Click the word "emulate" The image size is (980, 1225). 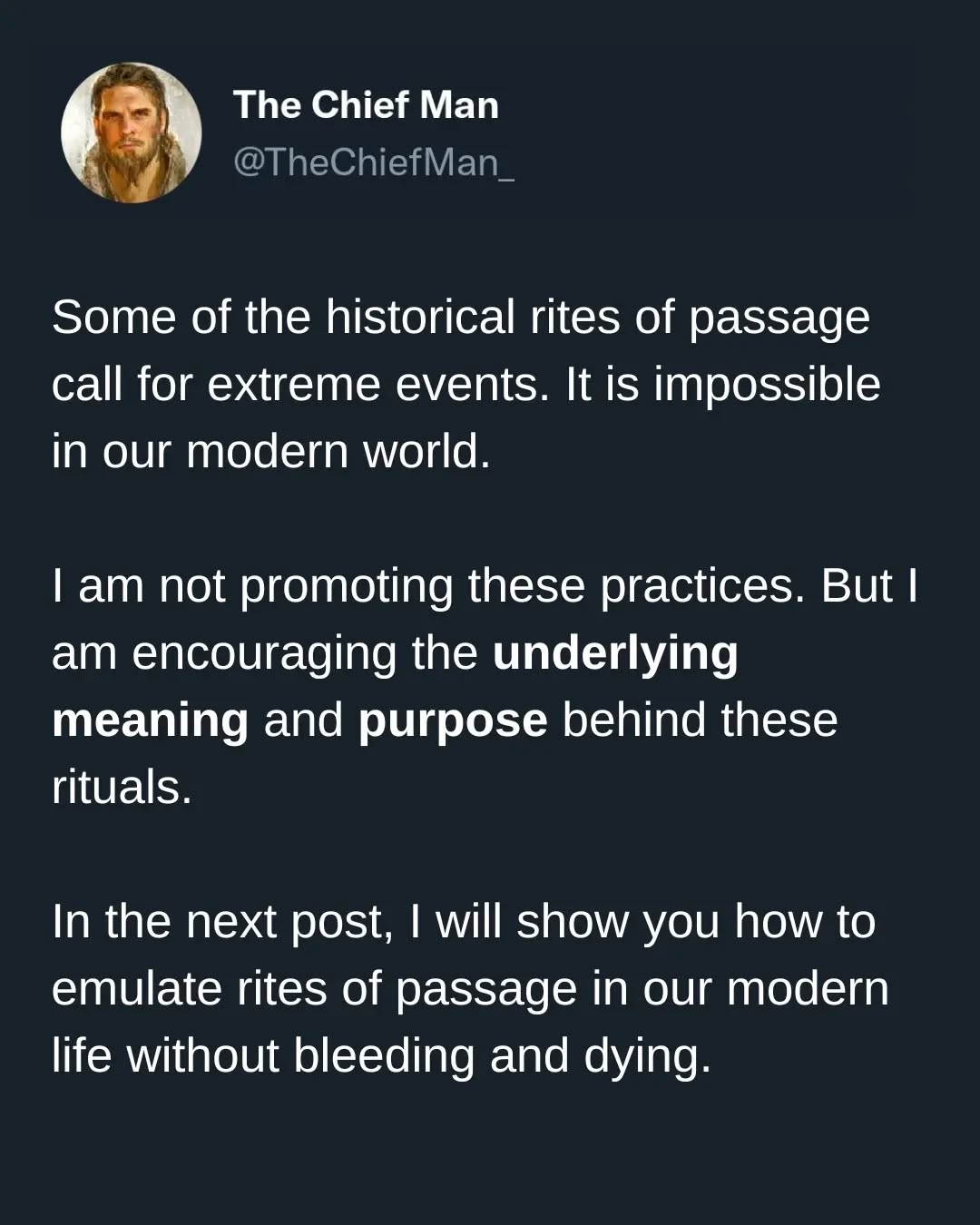pos(137,989)
